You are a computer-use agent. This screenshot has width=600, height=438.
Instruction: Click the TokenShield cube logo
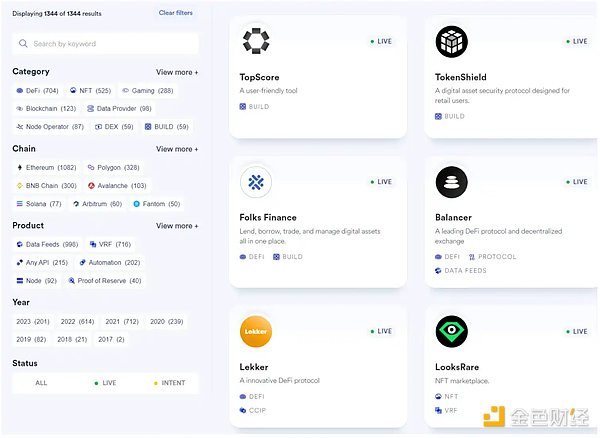click(x=451, y=41)
